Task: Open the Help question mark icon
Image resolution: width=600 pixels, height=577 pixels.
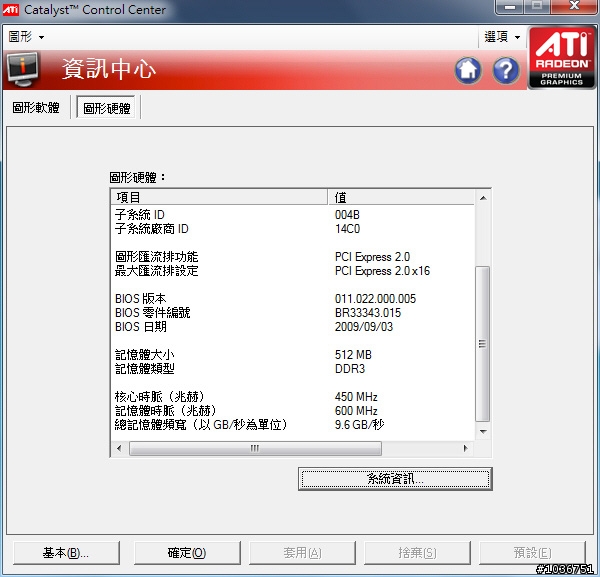Action: (x=506, y=70)
